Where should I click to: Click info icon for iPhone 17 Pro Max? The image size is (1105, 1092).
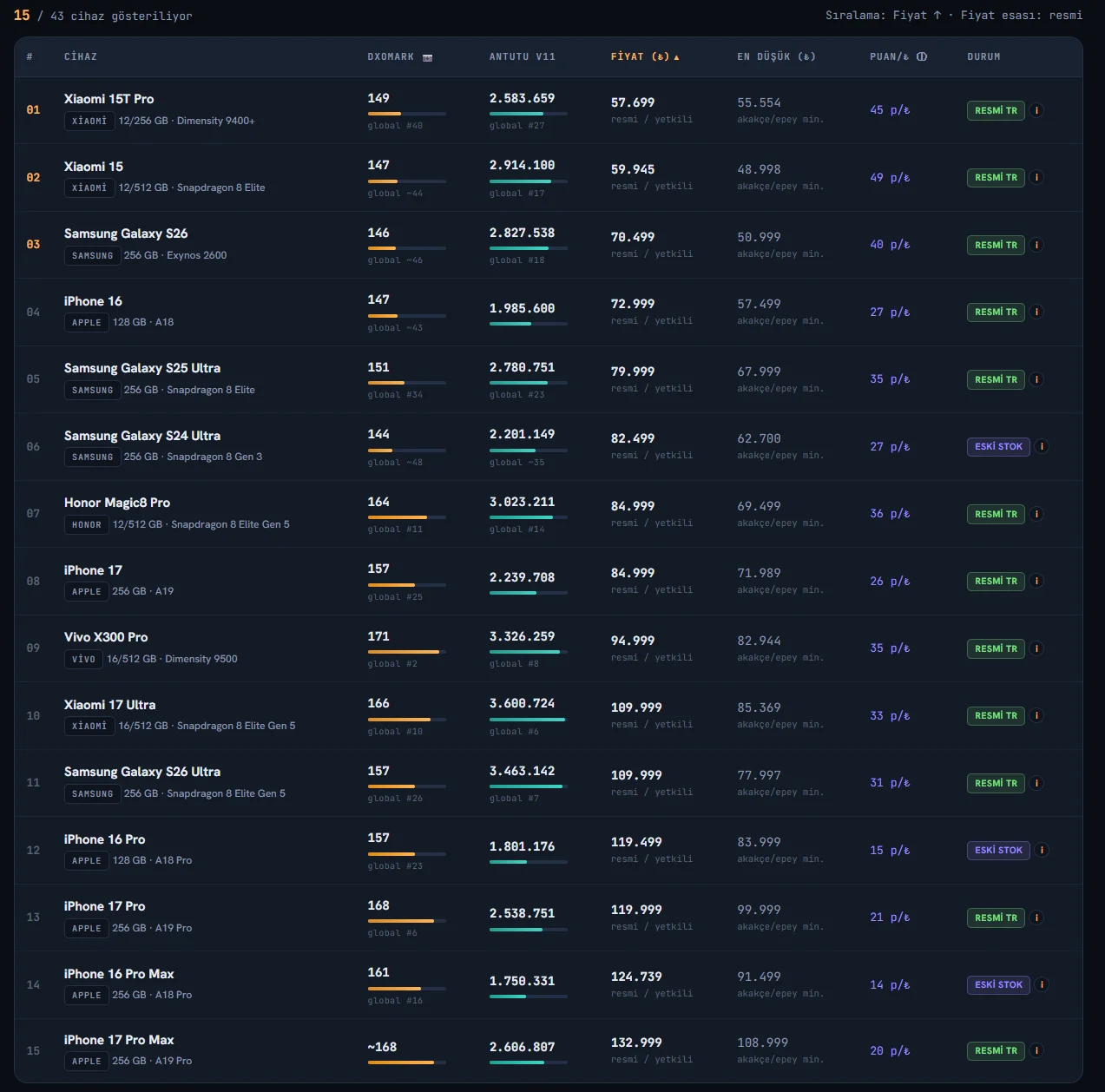click(x=1036, y=1050)
